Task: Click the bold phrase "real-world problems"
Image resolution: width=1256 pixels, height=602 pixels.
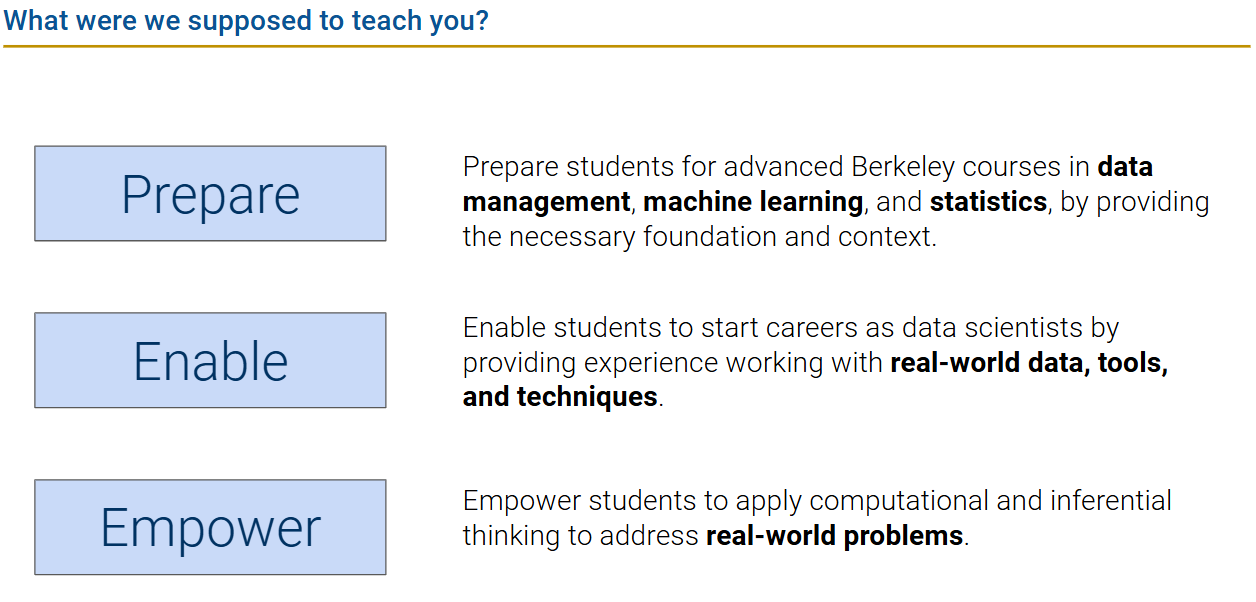Action: click(x=834, y=535)
